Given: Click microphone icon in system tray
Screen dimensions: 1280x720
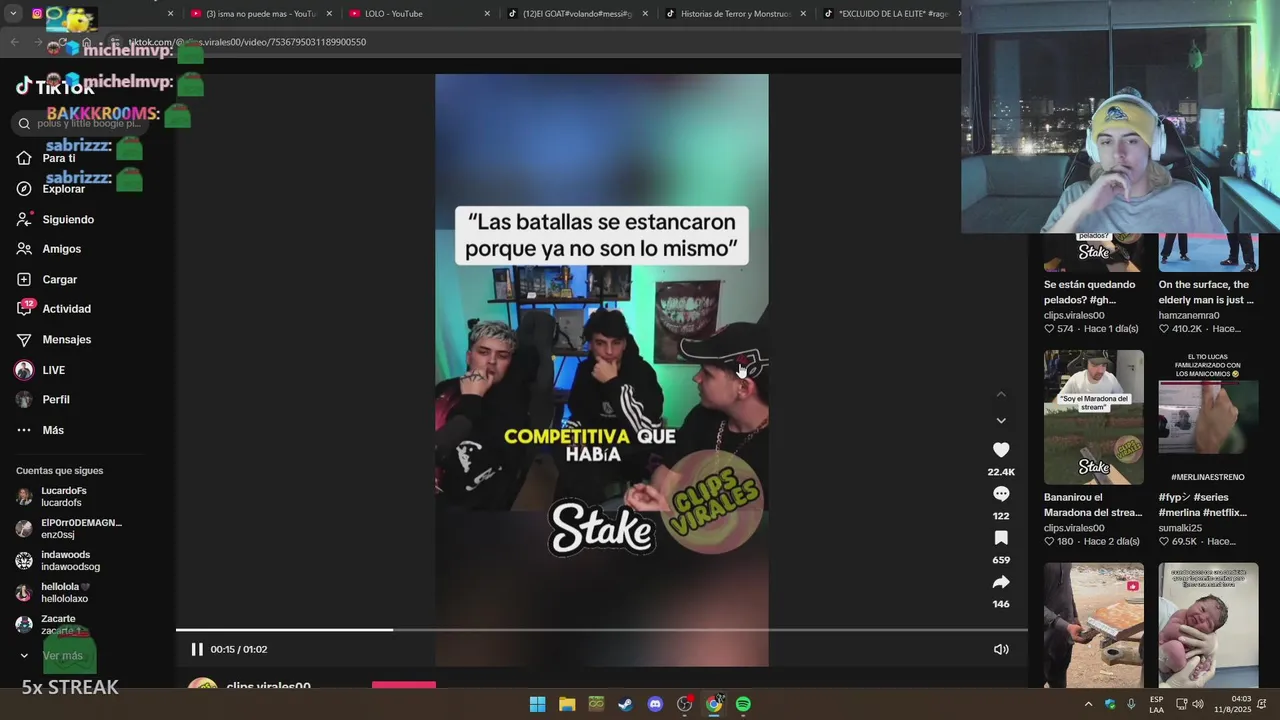Looking at the screenshot, I should coord(1131,704).
